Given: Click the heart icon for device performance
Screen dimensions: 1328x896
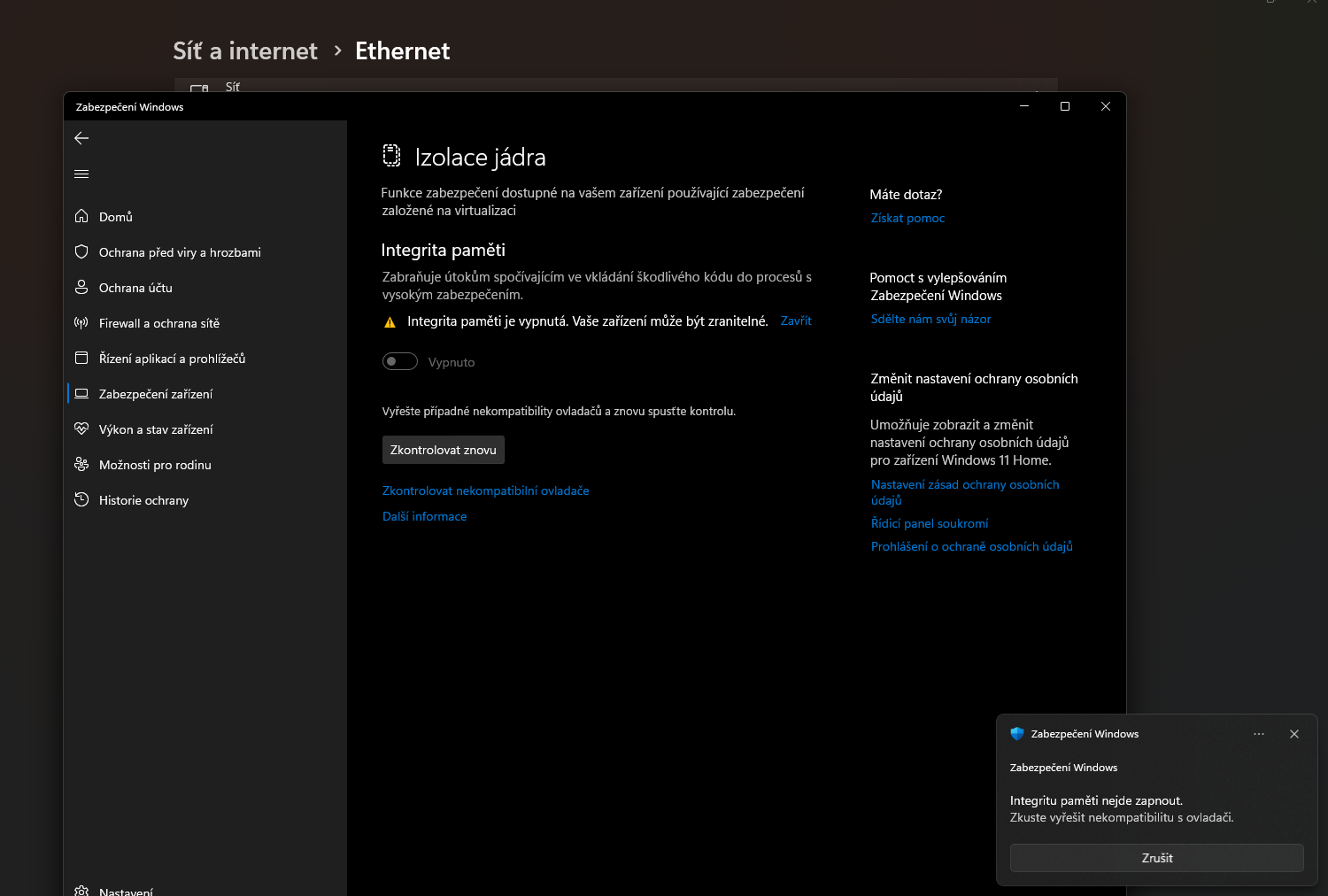Looking at the screenshot, I should click(81, 429).
